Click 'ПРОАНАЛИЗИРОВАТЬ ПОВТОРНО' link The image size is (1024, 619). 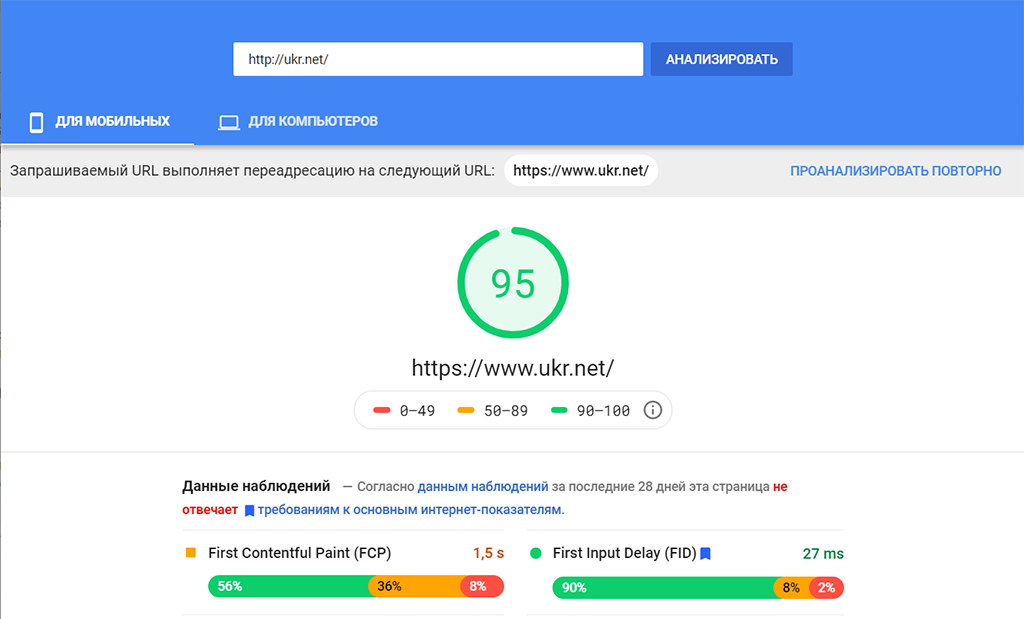click(x=895, y=171)
